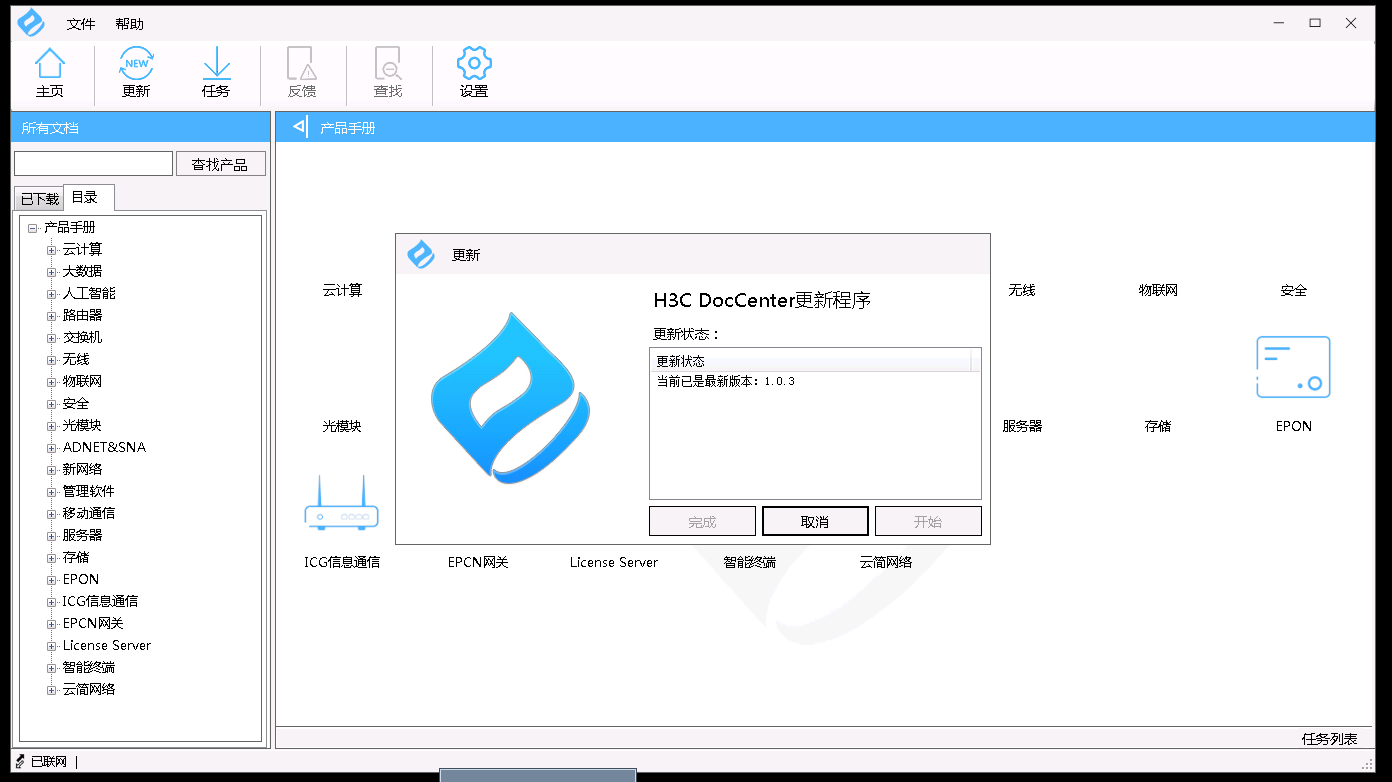The width and height of the screenshot is (1392, 782).
Task: Open the 任务列表 link in the status bar
Action: (1329, 739)
